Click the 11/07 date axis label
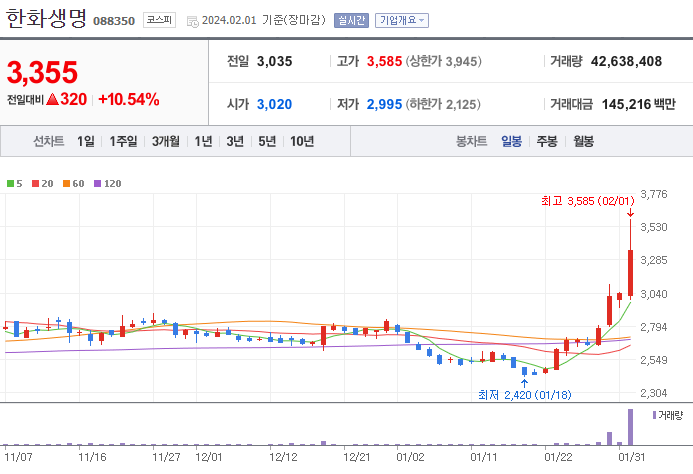 coord(18,457)
